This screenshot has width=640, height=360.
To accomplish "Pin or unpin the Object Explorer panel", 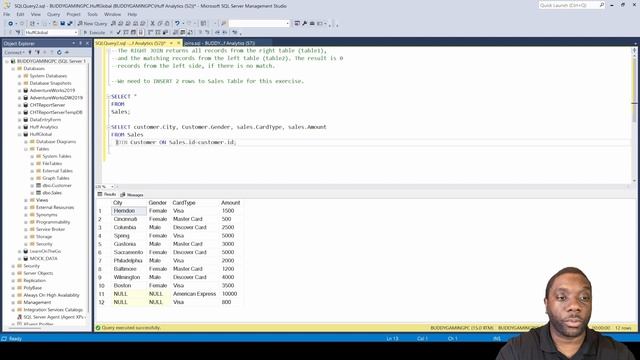I will click(80, 43).
